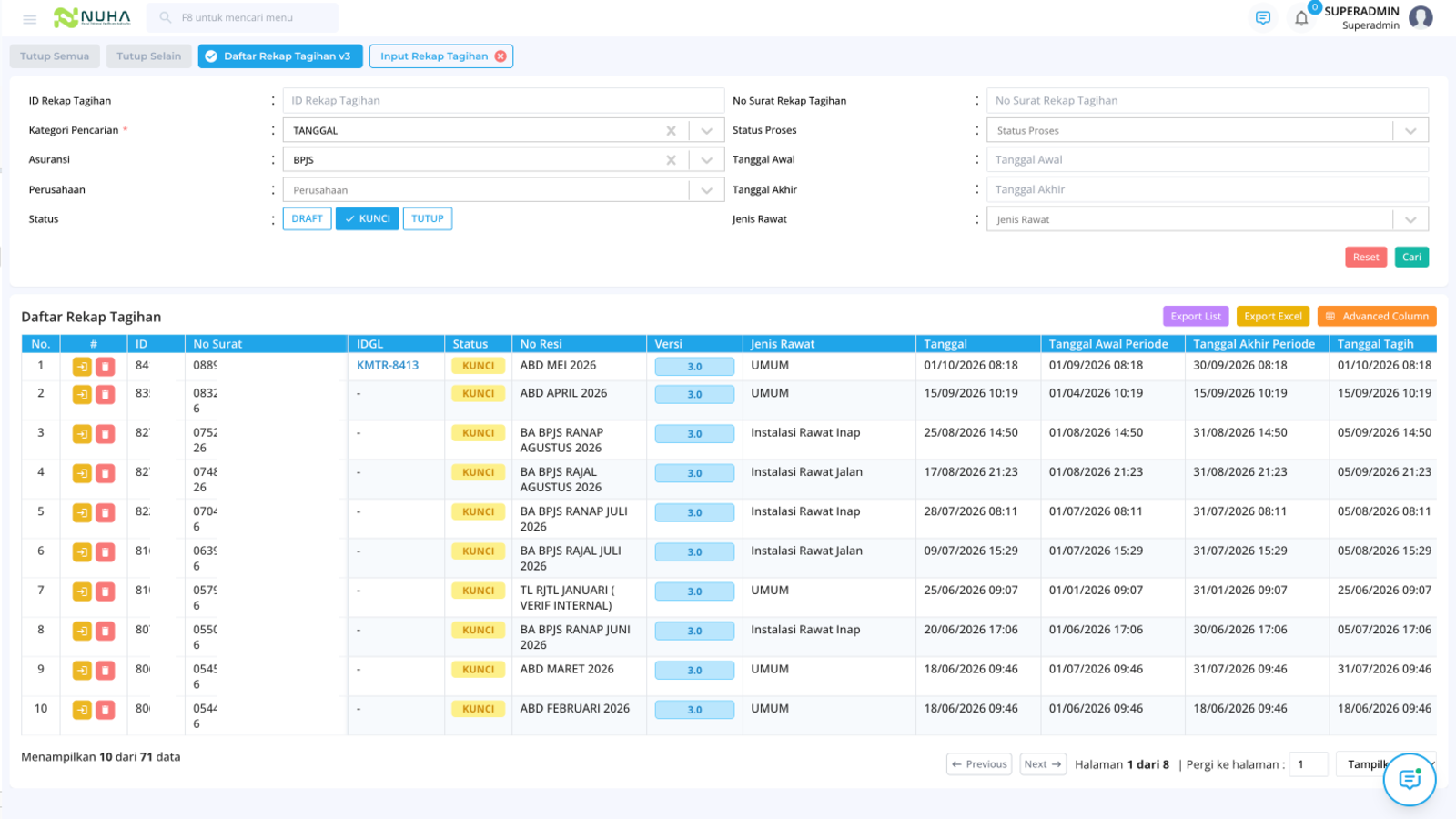The width and height of the screenshot is (1456, 819).
Task: Toggle the DRAFT status filter
Action: (308, 218)
